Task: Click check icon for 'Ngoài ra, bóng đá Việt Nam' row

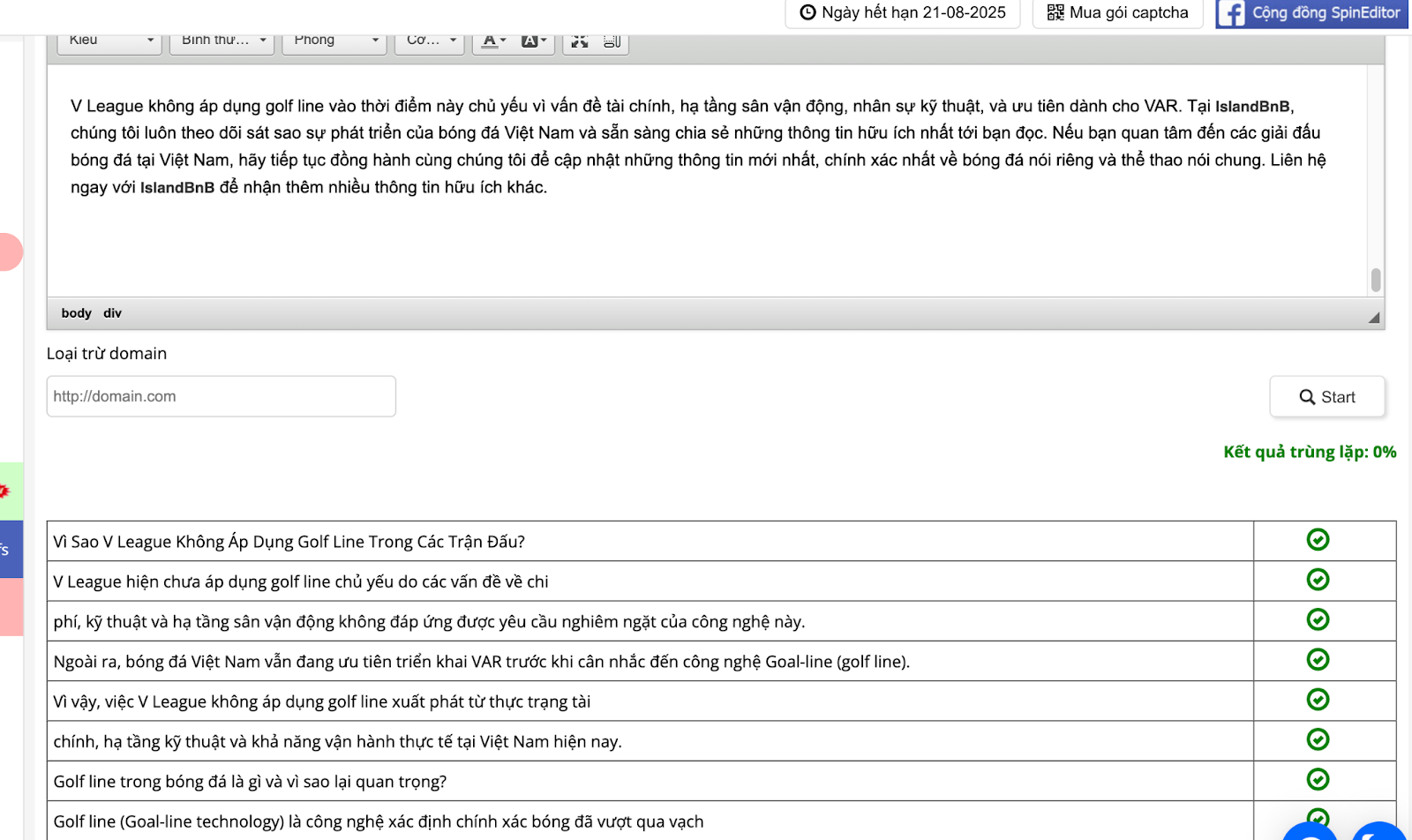Action: coord(1318,659)
